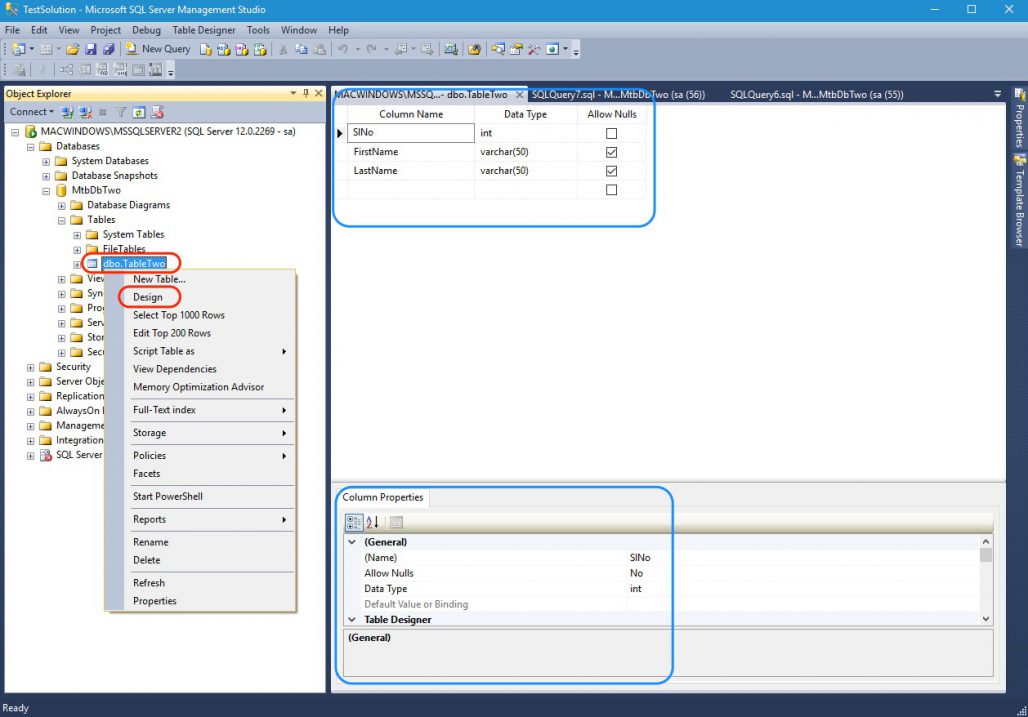Click the Stop square icon in Object Explorer toolbar
This screenshot has width=1028, height=717.
click(x=103, y=112)
